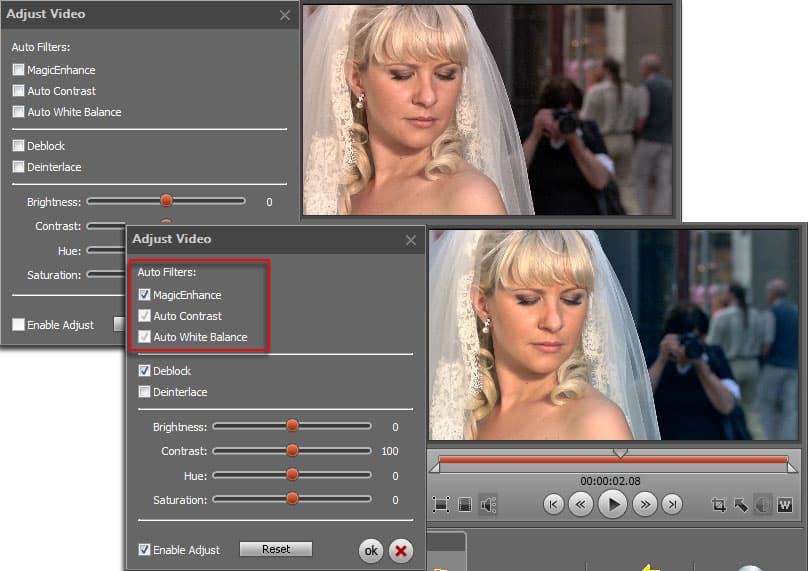Jump to the end of the clip
The width and height of the screenshot is (808, 571).
[672, 504]
